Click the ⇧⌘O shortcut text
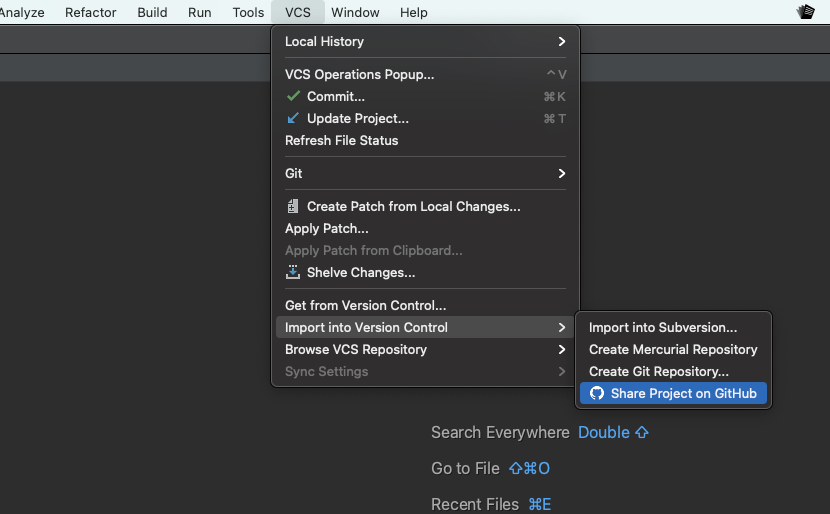Screen dimensions: 830x514 pos(529,468)
